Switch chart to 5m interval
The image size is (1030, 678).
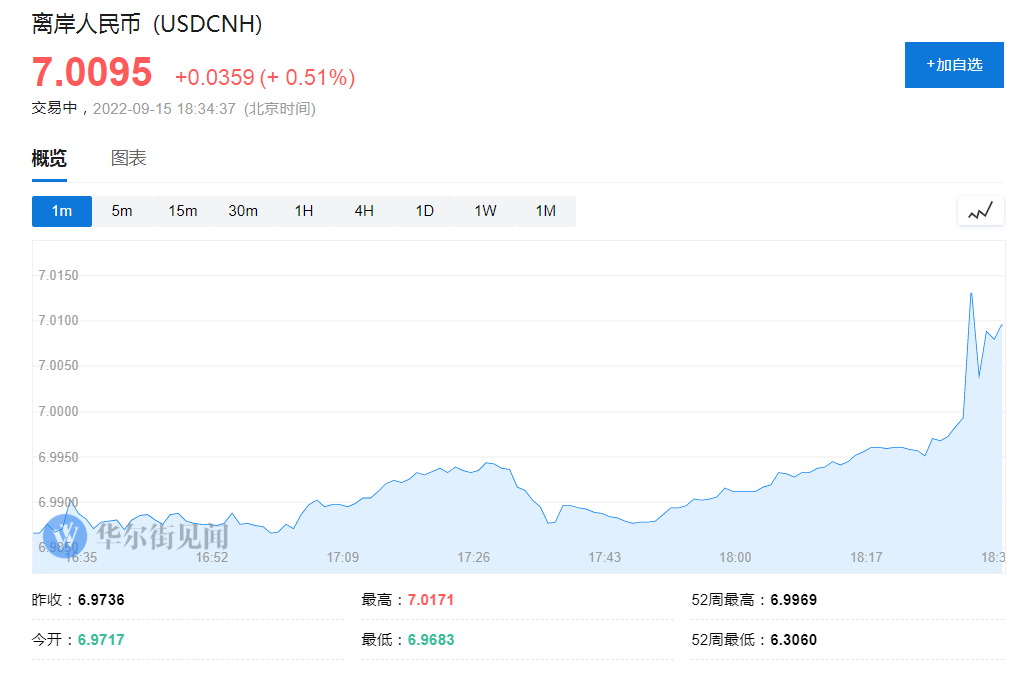(x=122, y=211)
